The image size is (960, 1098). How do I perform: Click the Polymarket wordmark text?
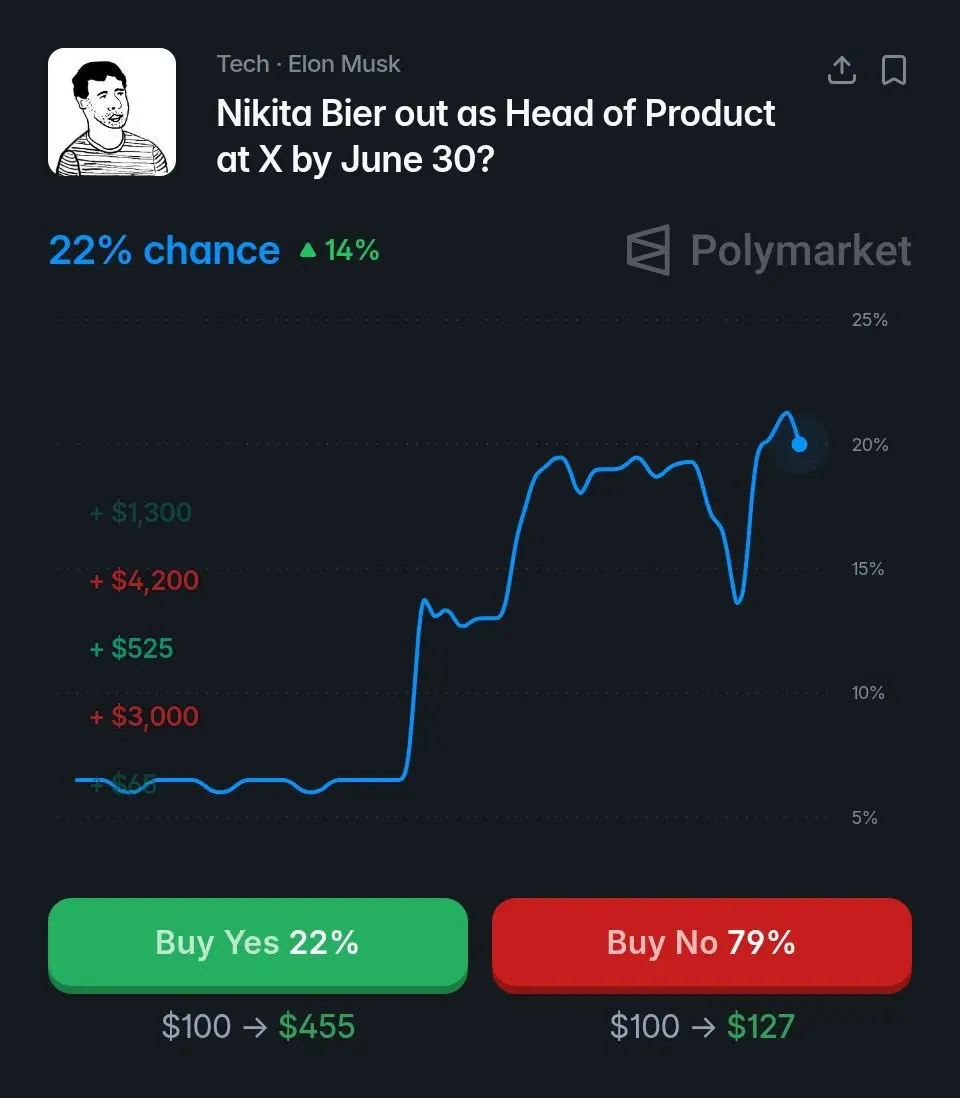pyautogui.click(x=801, y=251)
